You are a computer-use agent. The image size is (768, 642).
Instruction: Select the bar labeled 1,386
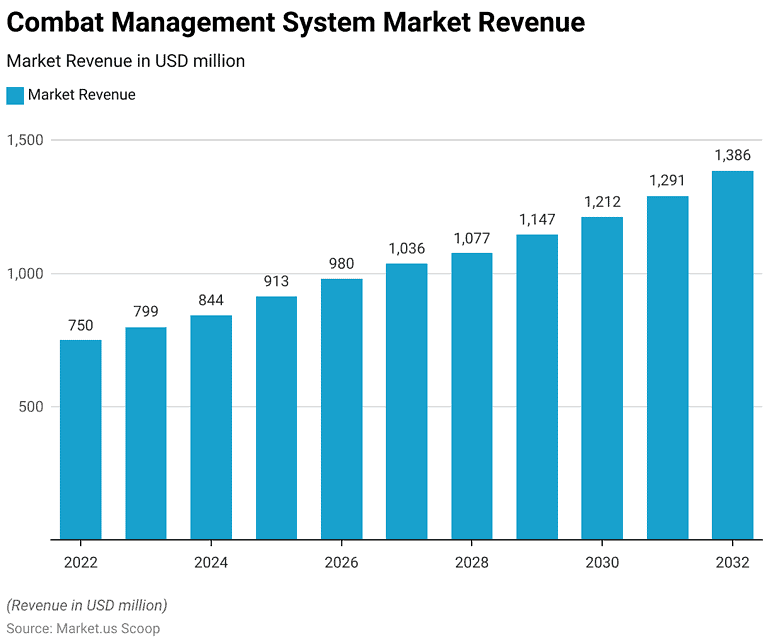(x=733, y=355)
